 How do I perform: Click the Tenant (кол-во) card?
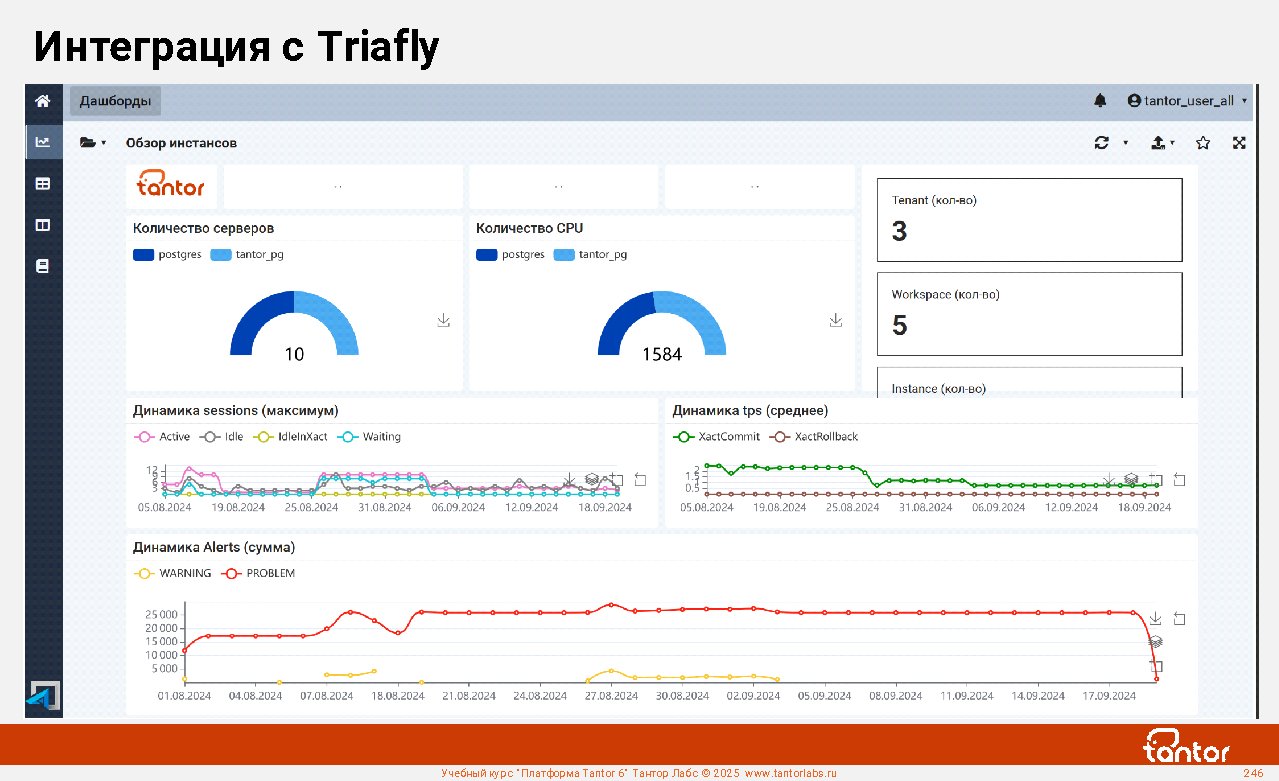pyautogui.click(x=1029, y=220)
